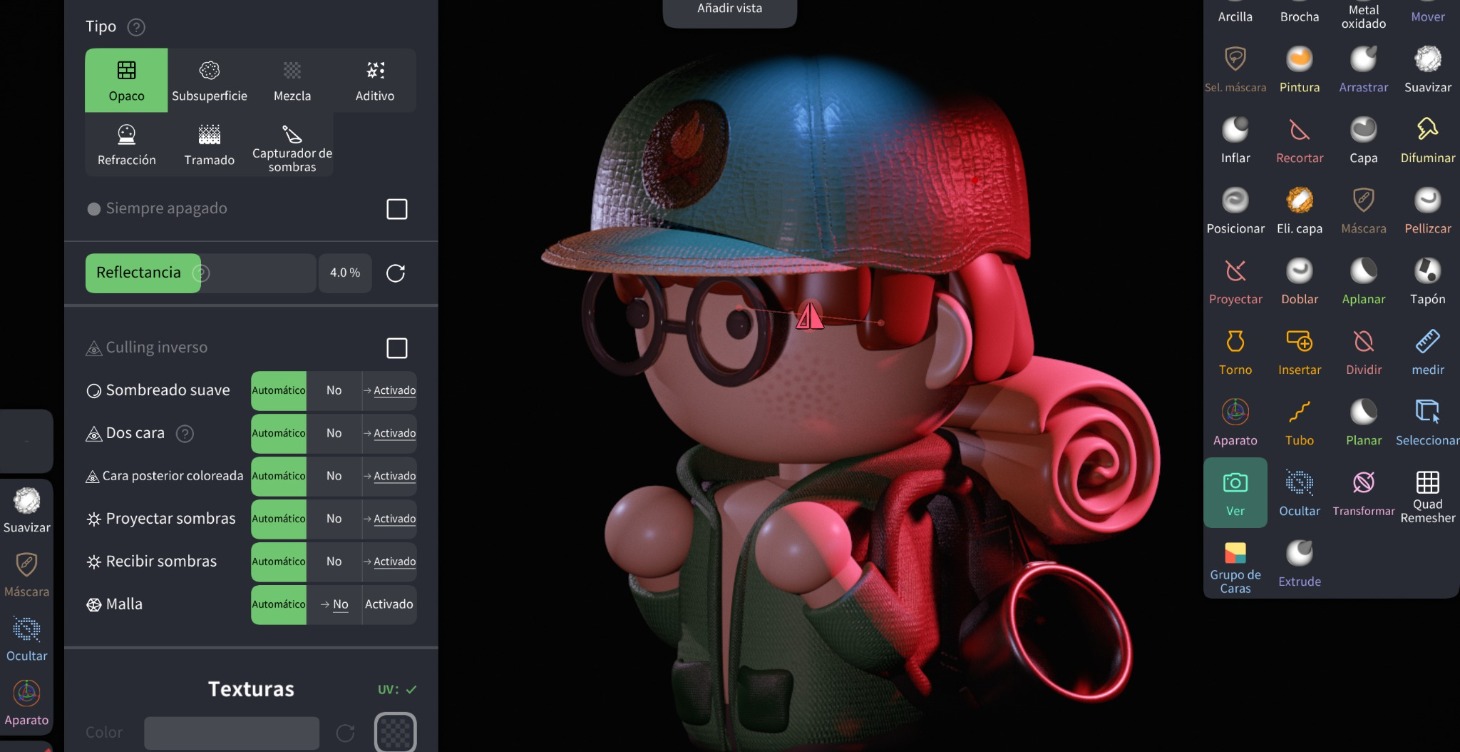Switch material type to Mezcla

pyautogui.click(x=292, y=80)
